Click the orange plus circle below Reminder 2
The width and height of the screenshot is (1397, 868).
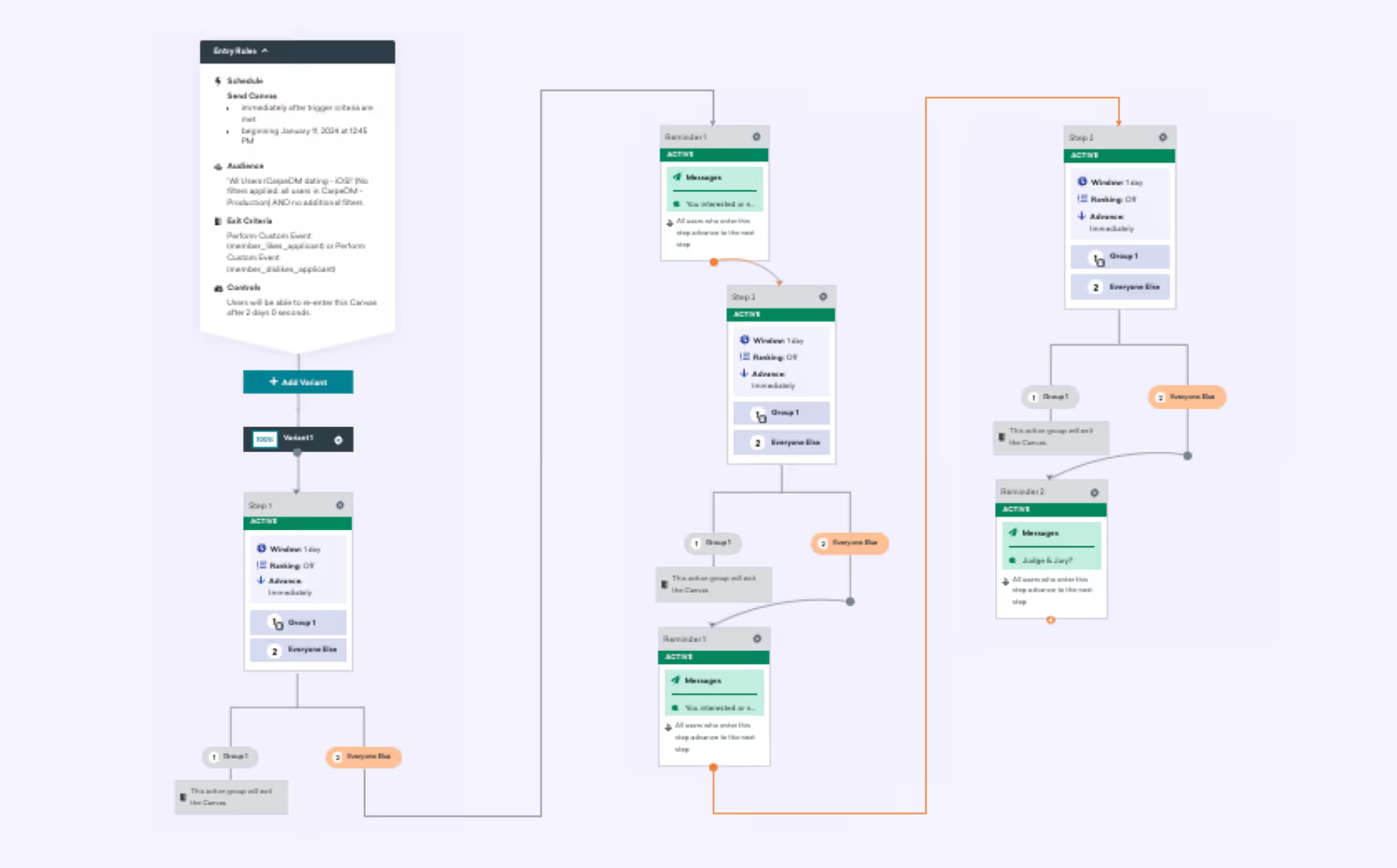[1051, 620]
